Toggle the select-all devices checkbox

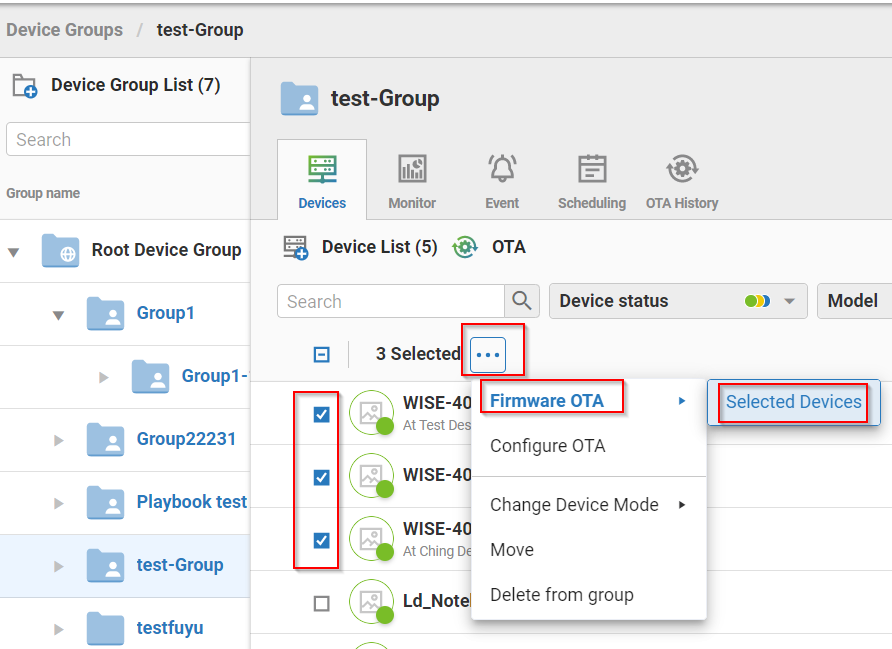coord(321,354)
